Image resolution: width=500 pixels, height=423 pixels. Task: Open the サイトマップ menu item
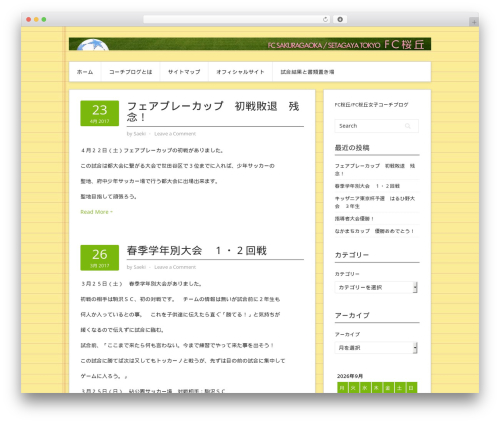pos(184,72)
